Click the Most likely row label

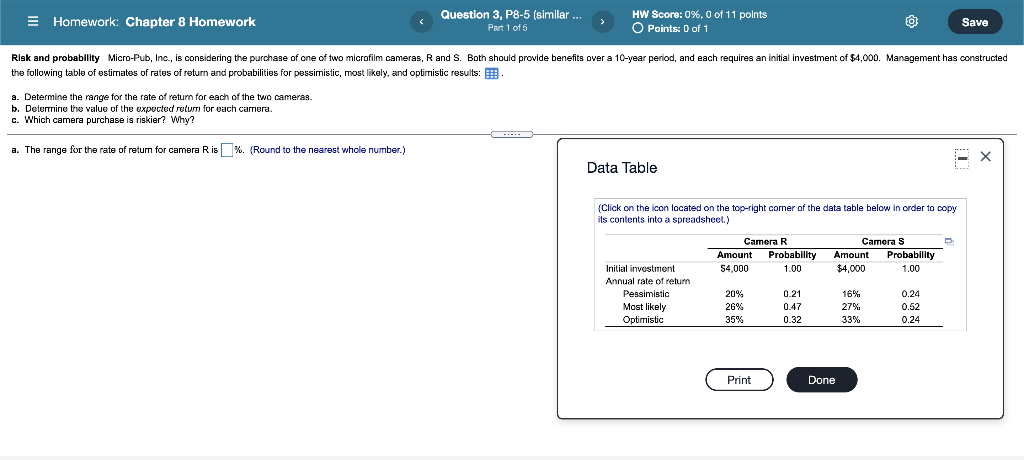point(645,306)
